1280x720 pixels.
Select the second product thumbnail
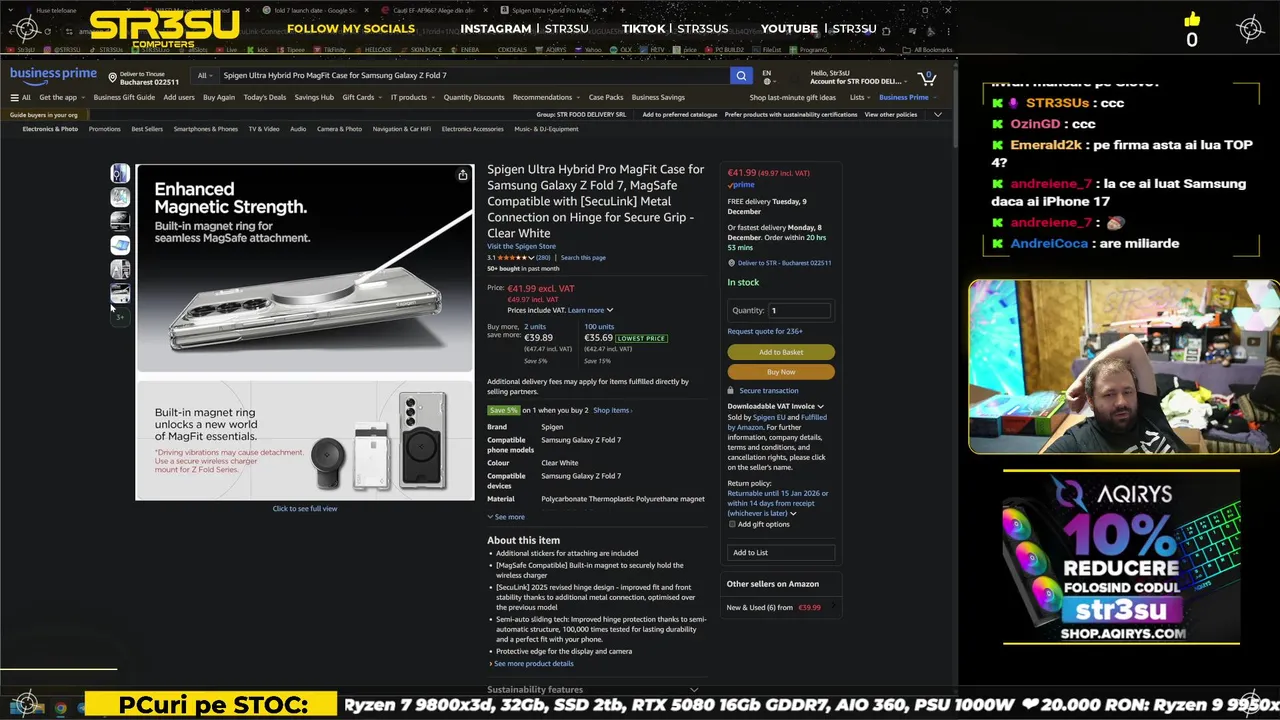(x=120, y=197)
